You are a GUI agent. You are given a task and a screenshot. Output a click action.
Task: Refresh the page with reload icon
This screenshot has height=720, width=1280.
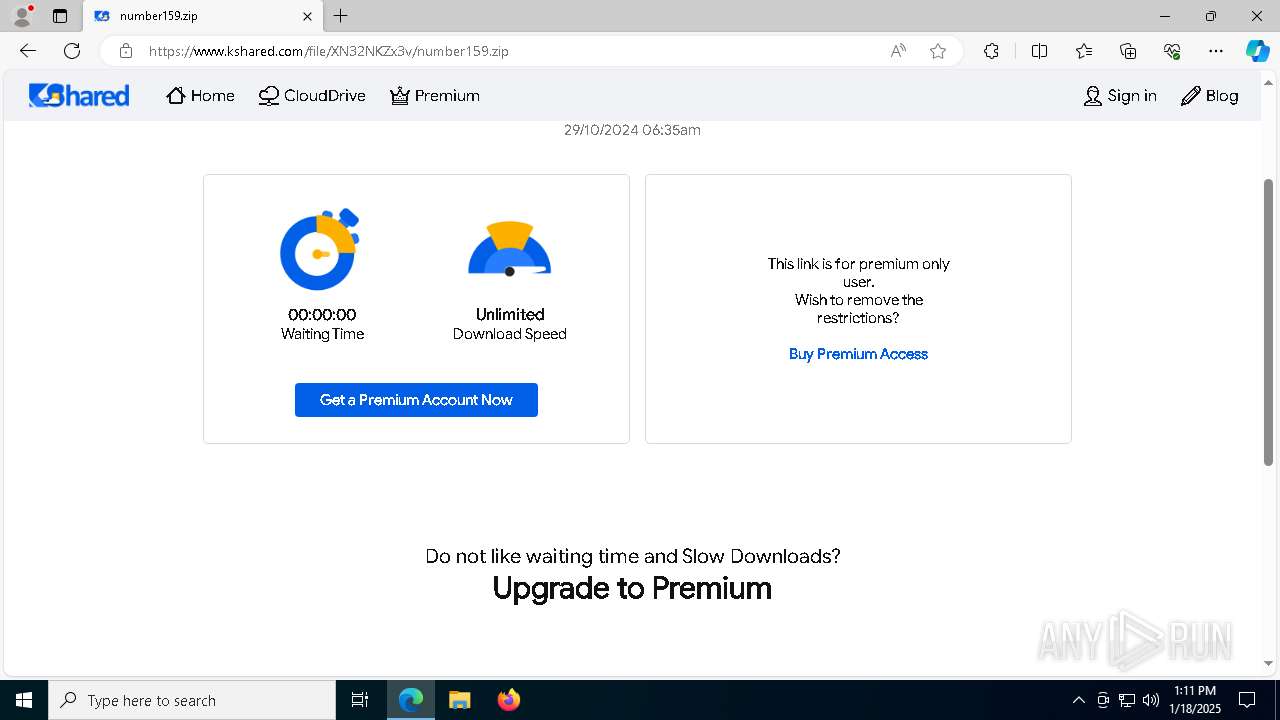click(72, 51)
